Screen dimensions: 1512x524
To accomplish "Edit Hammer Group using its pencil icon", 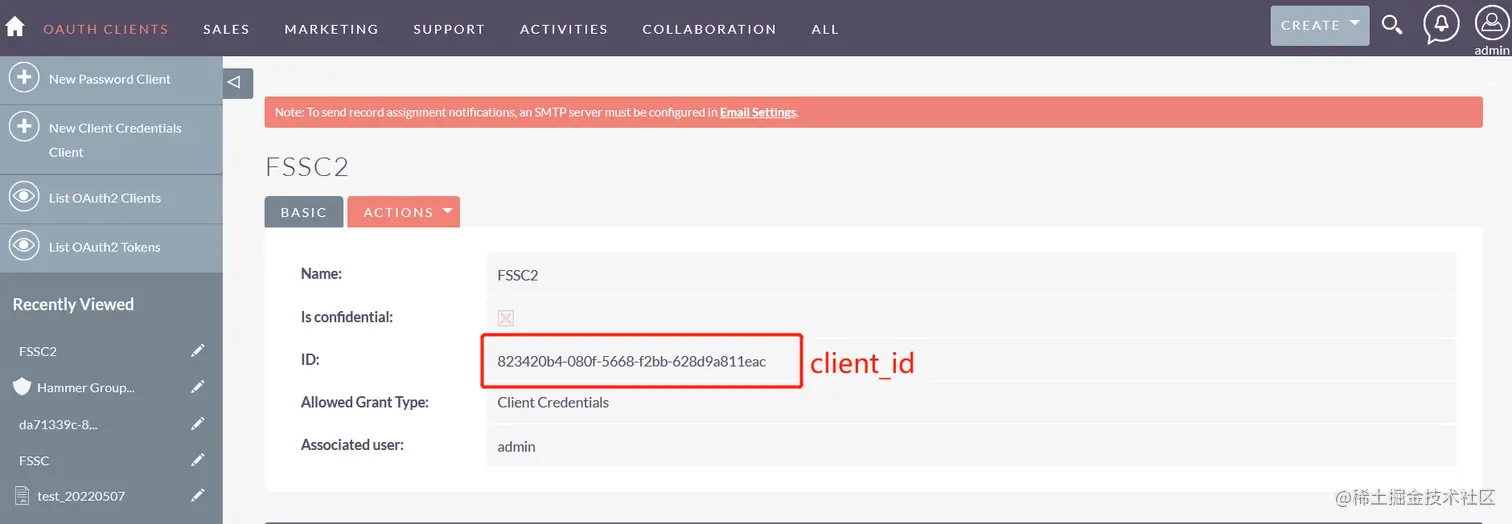I will [x=198, y=387].
